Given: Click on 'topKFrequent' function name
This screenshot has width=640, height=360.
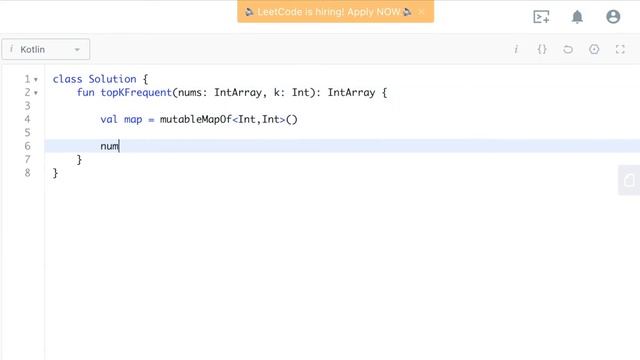Looking at the screenshot, I should [136, 93].
